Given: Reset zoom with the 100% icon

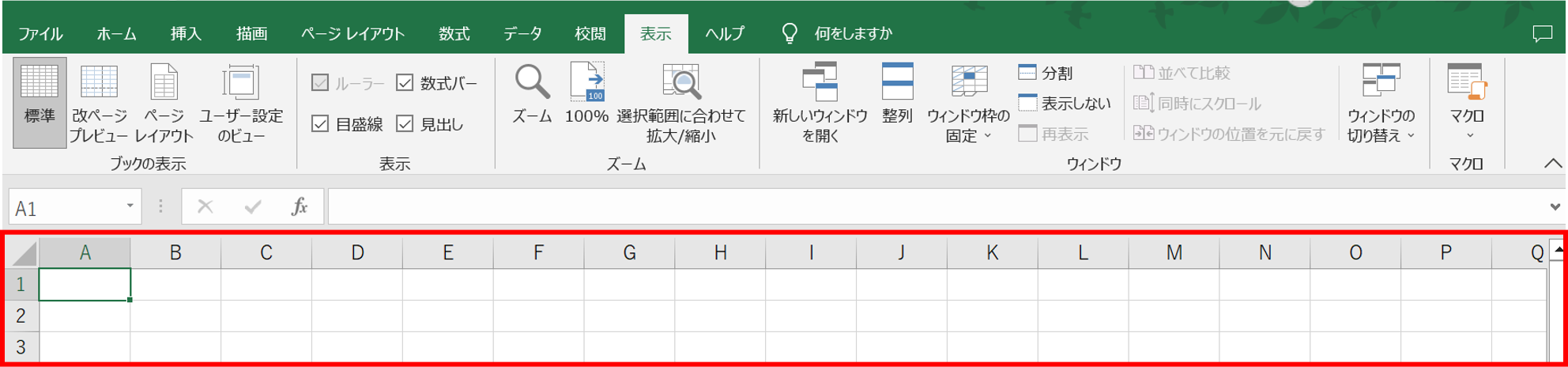Looking at the screenshot, I should coord(587,82).
